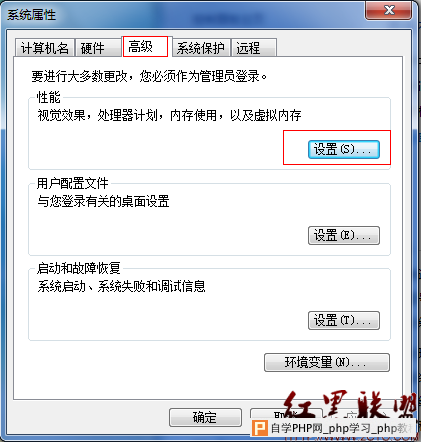Image resolution: width=421 pixels, height=442 pixels.
Task: Select the 高级 tab
Action: 145,46
